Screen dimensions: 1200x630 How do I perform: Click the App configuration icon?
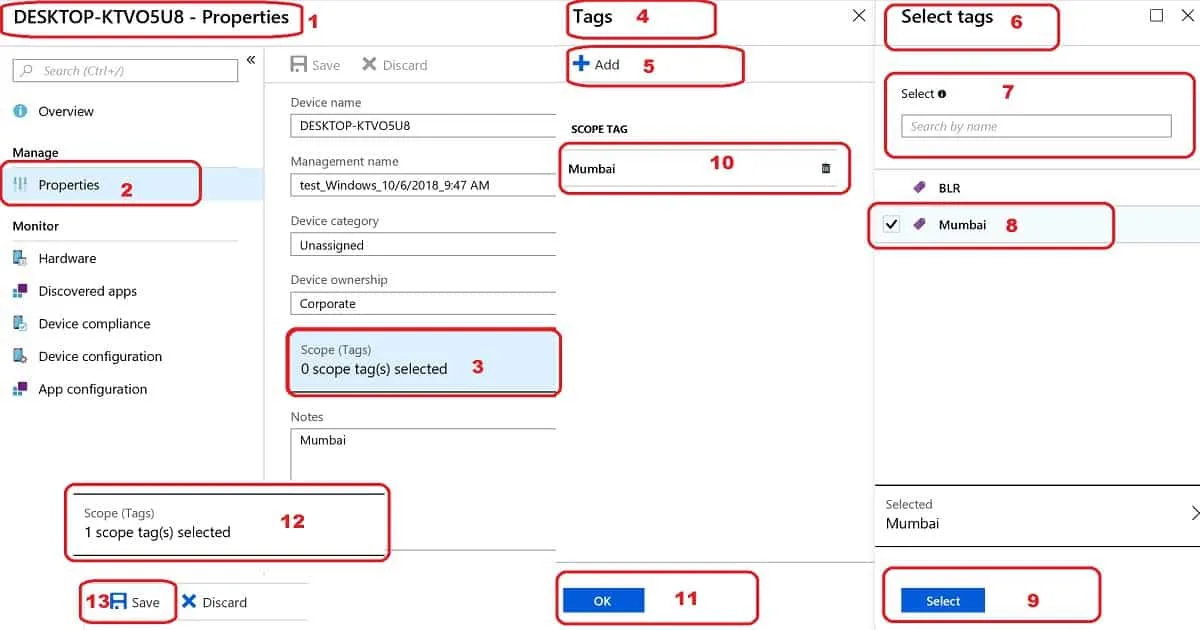point(20,389)
